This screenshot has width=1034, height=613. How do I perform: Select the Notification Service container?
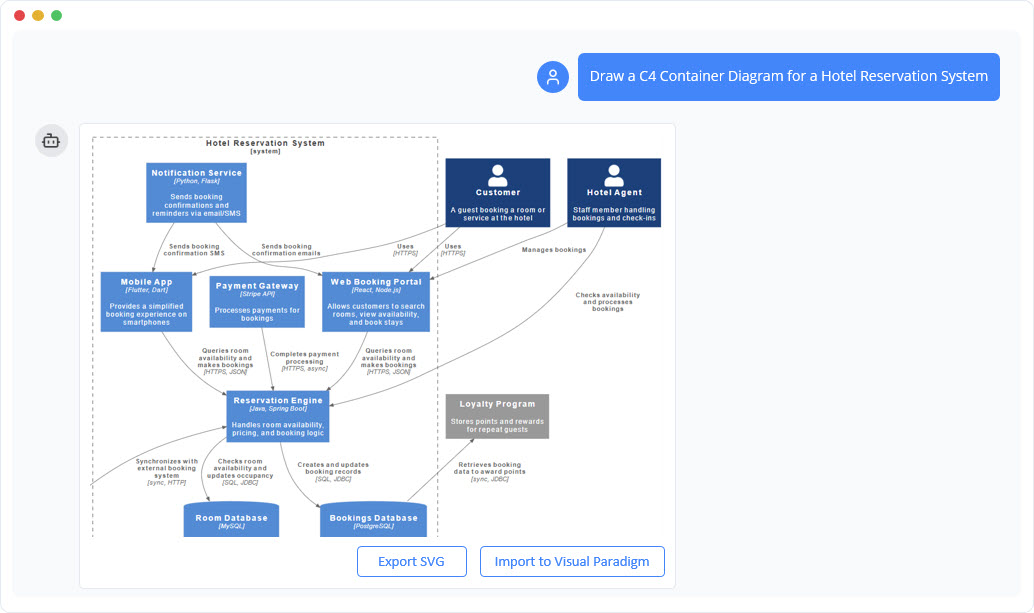pos(196,192)
